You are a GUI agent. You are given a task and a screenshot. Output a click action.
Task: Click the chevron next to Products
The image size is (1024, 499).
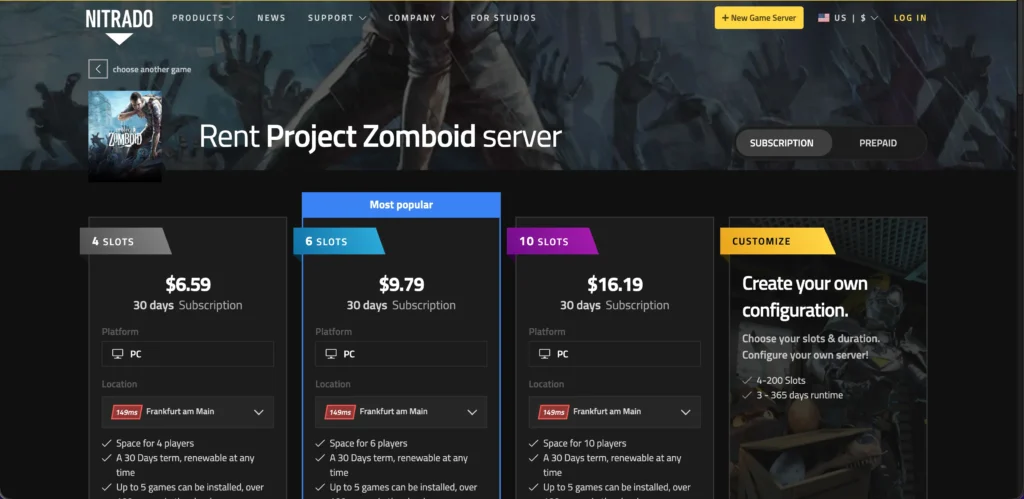(230, 18)
